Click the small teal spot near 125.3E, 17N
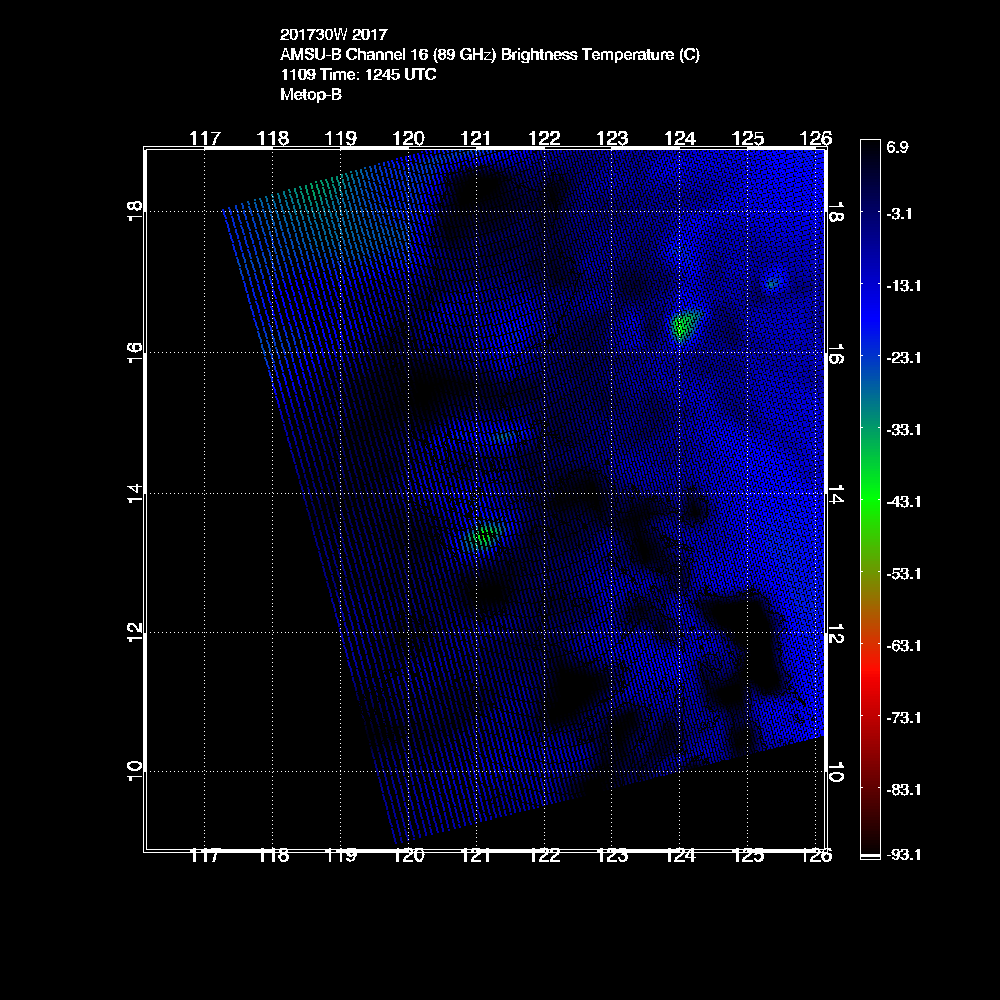1000x1000 pixels. (x=771, y=283)
